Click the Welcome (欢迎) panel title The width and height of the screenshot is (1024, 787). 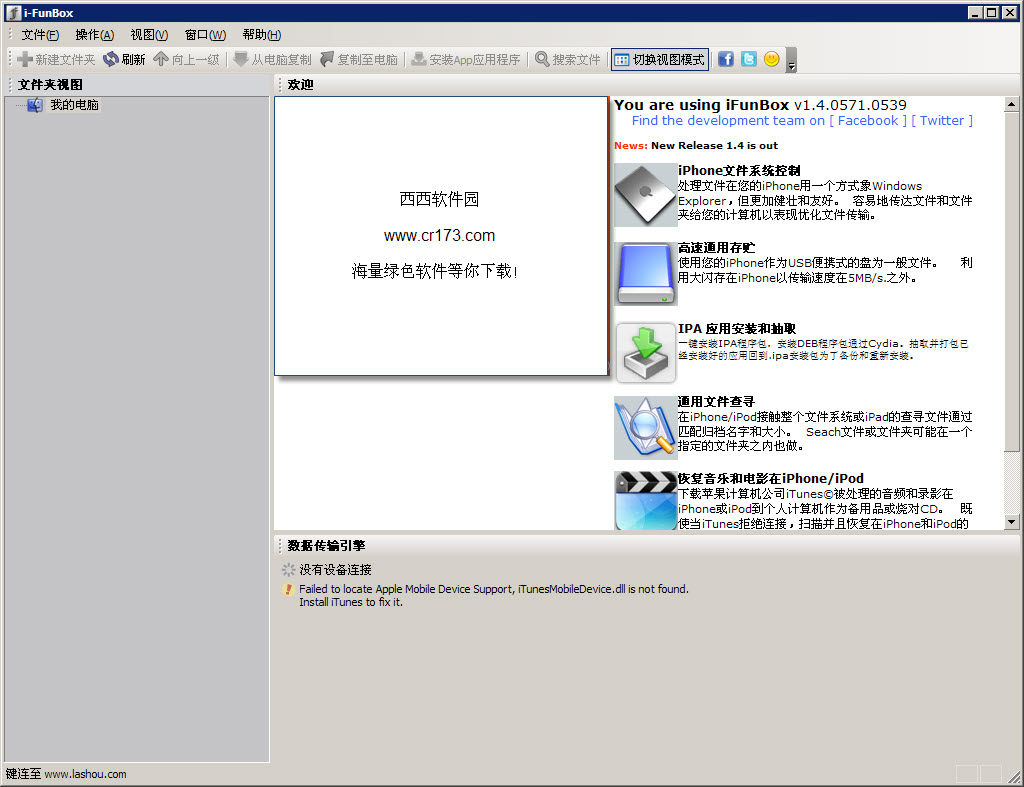(x=300, y=85)
